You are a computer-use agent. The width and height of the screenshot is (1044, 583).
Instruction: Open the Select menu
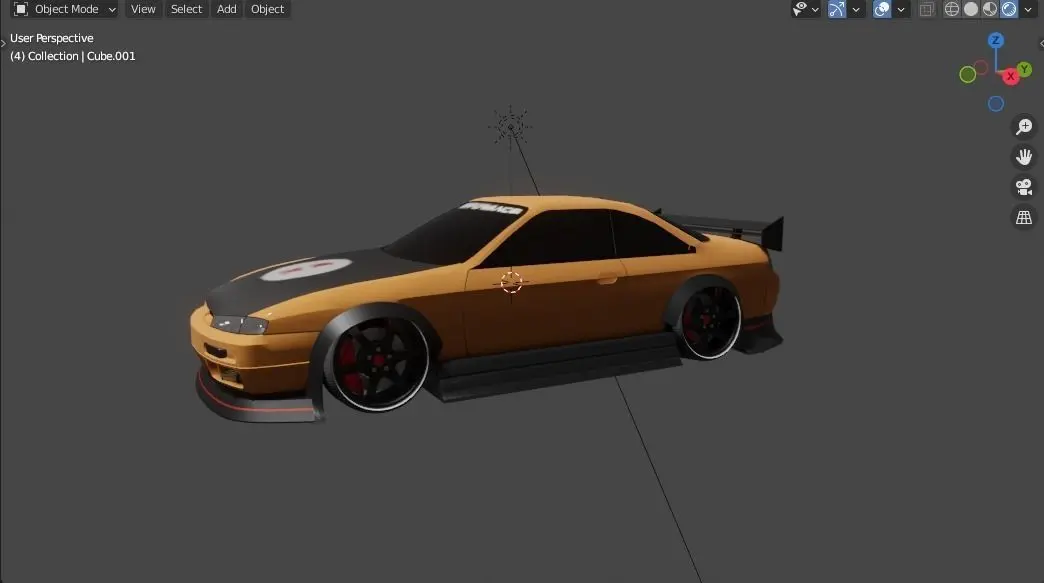[186, 9]
